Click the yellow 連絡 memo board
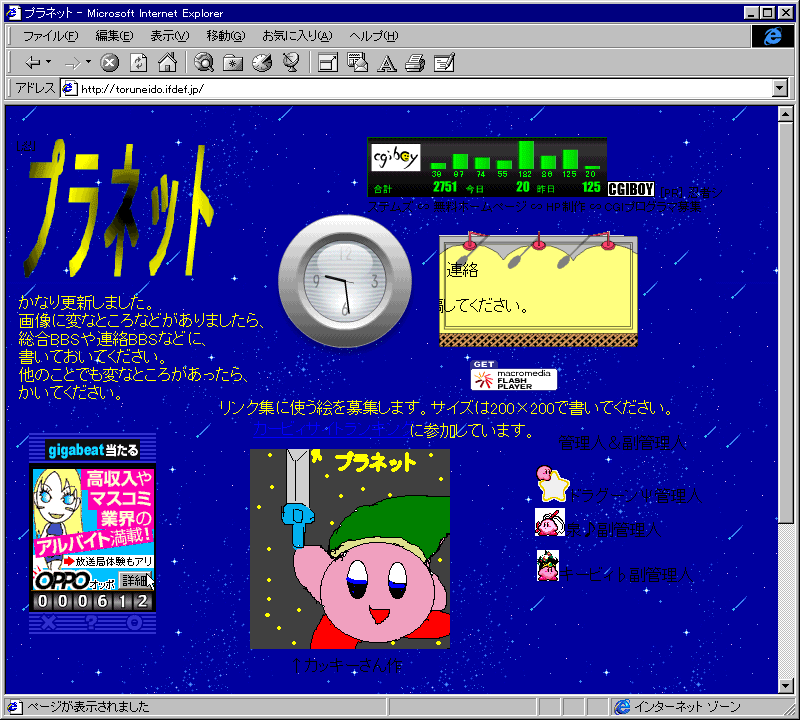Image resolution: width=800 pixels, height=720 pixels. (x=538, y=289)
